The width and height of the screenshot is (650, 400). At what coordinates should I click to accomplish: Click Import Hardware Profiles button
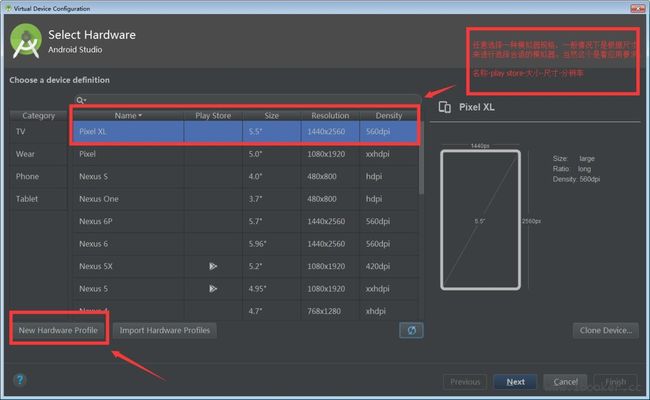pos(165,330)
